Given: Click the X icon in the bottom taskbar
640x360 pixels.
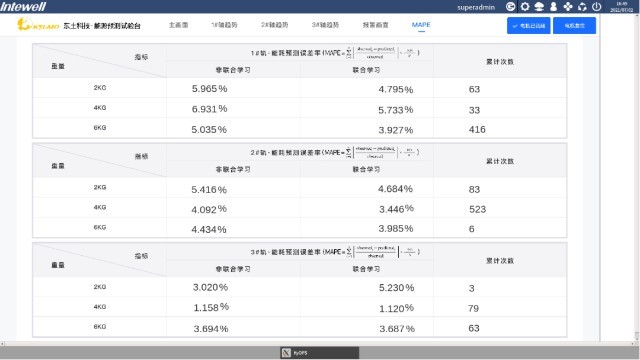Looking at the screenshot, I should pos(287,353).
